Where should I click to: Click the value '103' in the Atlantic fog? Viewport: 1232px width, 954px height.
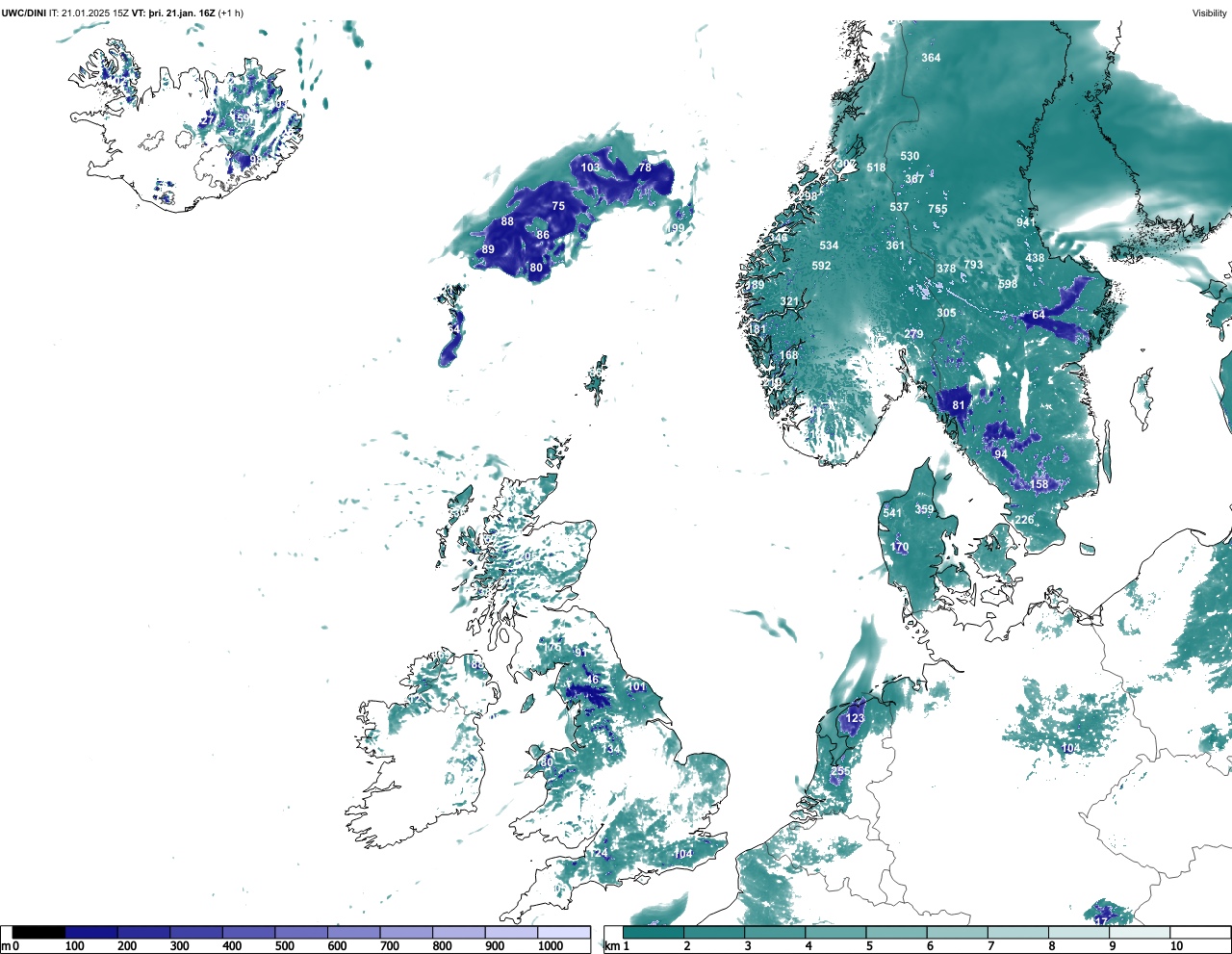pos(590,167)
